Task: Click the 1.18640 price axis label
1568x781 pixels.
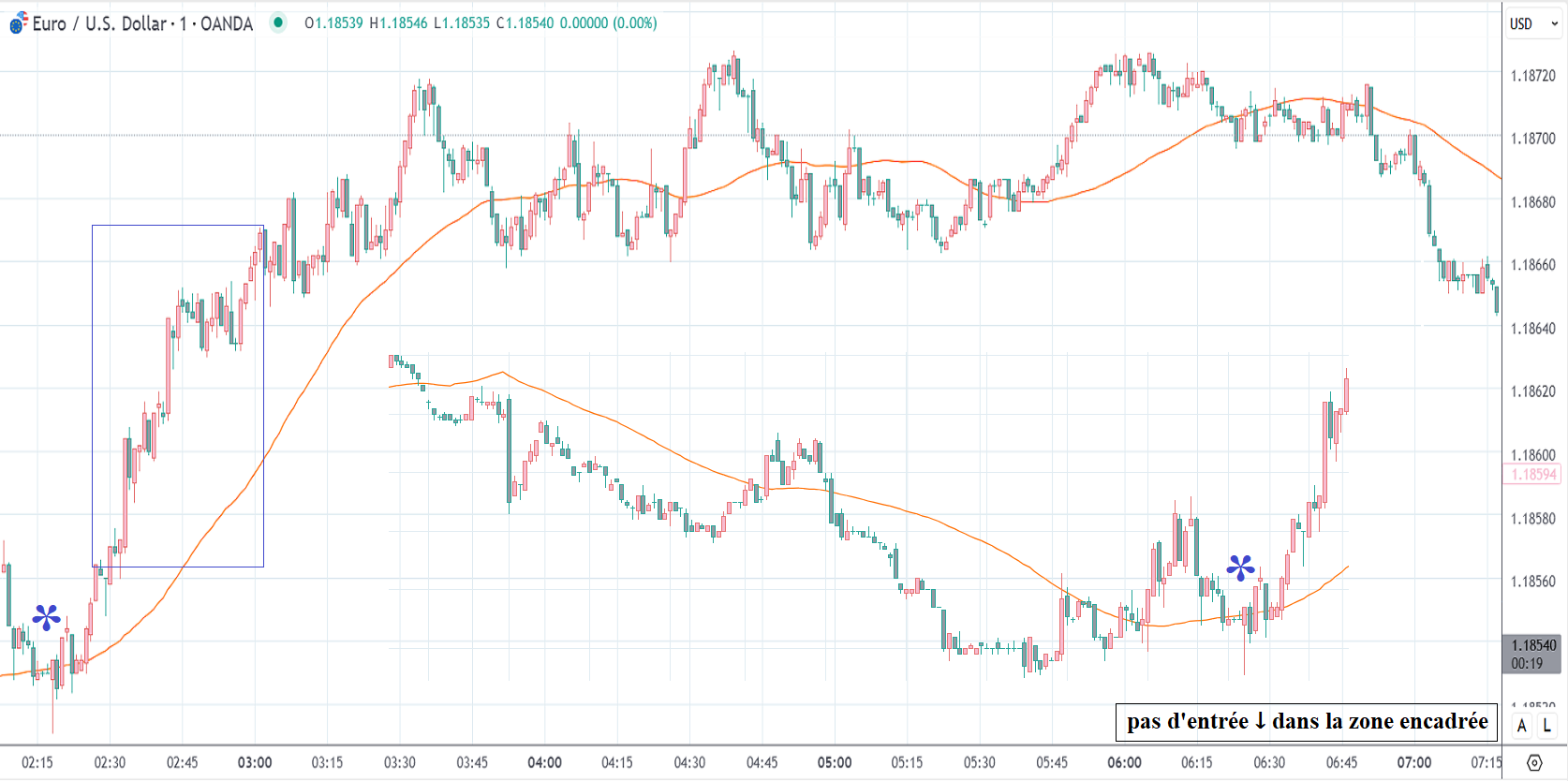Action: click(x=1532, y=329)
